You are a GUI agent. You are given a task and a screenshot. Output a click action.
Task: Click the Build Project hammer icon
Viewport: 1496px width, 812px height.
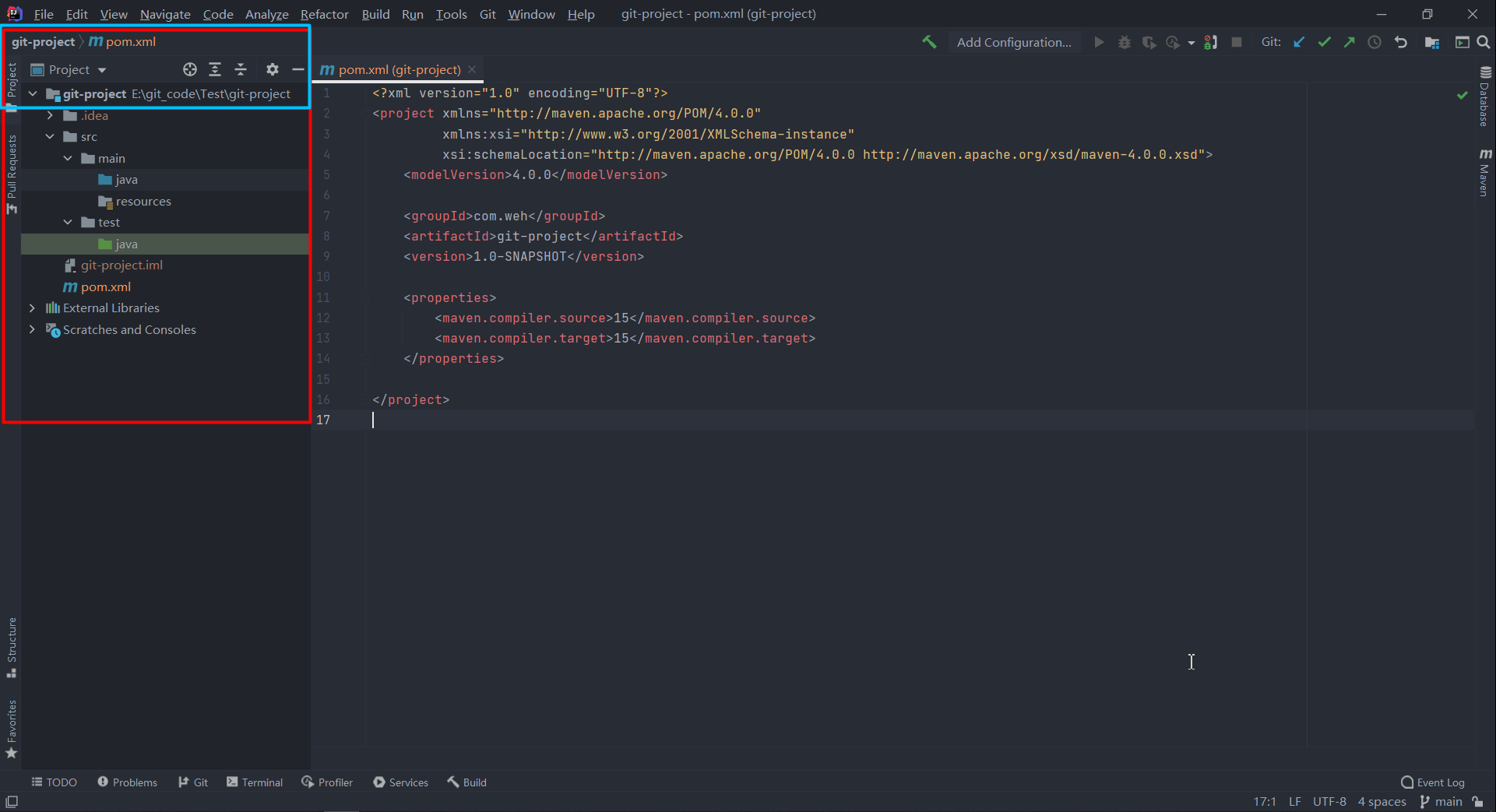click(929, 42)
